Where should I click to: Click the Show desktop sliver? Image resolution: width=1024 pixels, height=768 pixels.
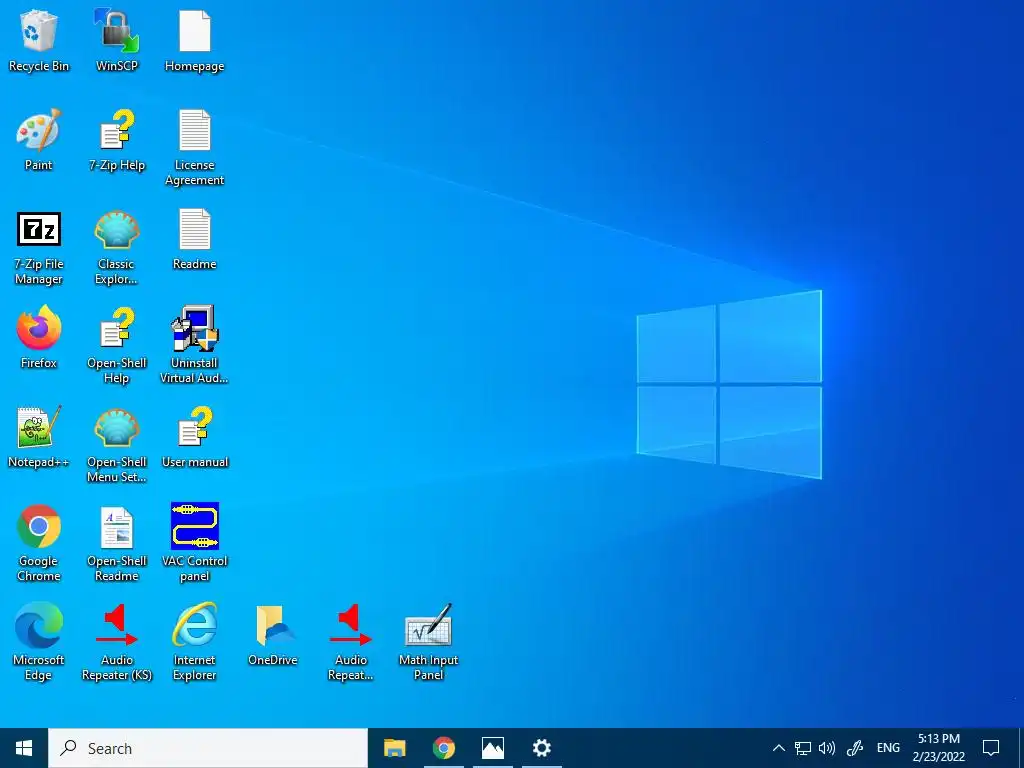coord(1021,748)
